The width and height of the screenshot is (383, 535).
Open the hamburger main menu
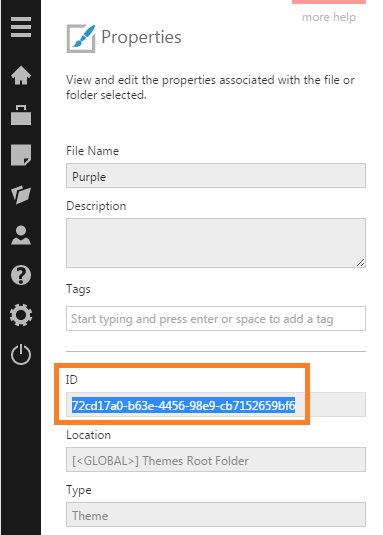coord(21,27)
